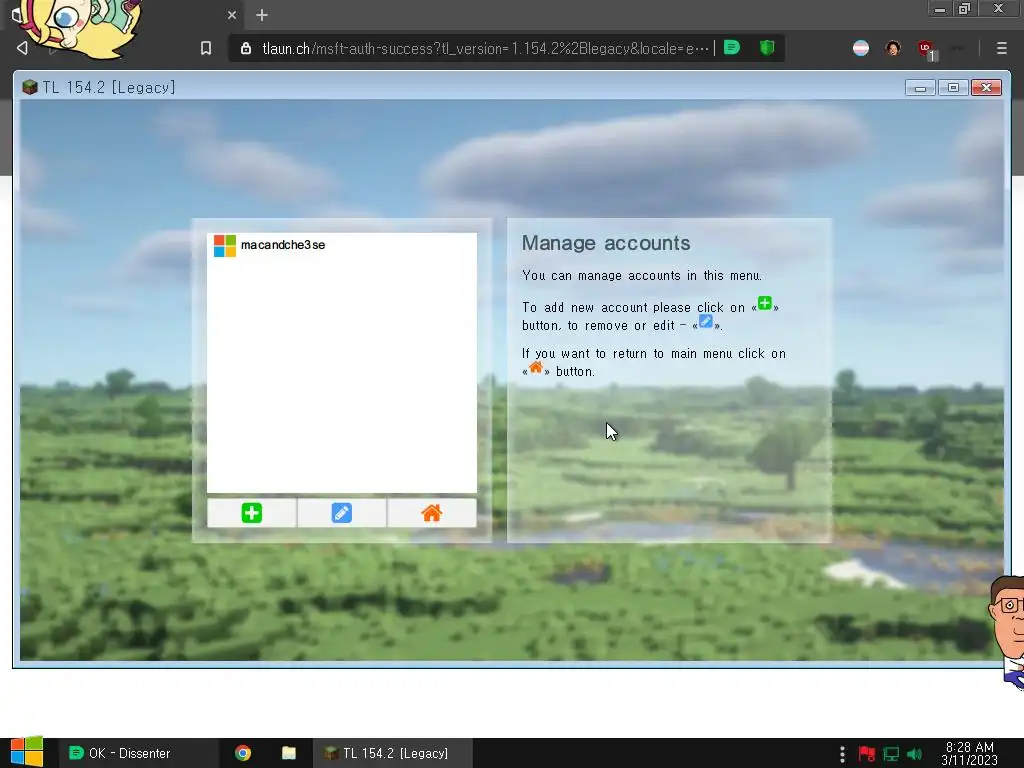
Task: Click the blue edit account pencil button
Action: tap(342, 513)
